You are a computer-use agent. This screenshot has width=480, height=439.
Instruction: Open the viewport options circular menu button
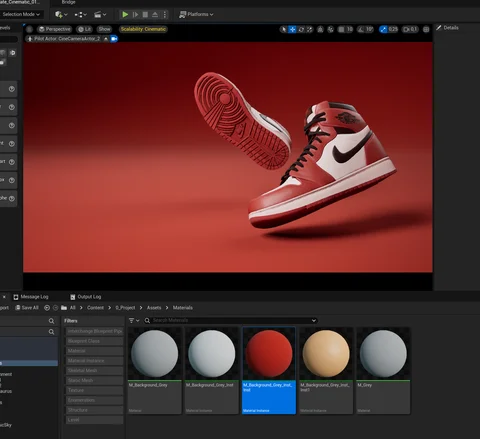tap(29, 29)
